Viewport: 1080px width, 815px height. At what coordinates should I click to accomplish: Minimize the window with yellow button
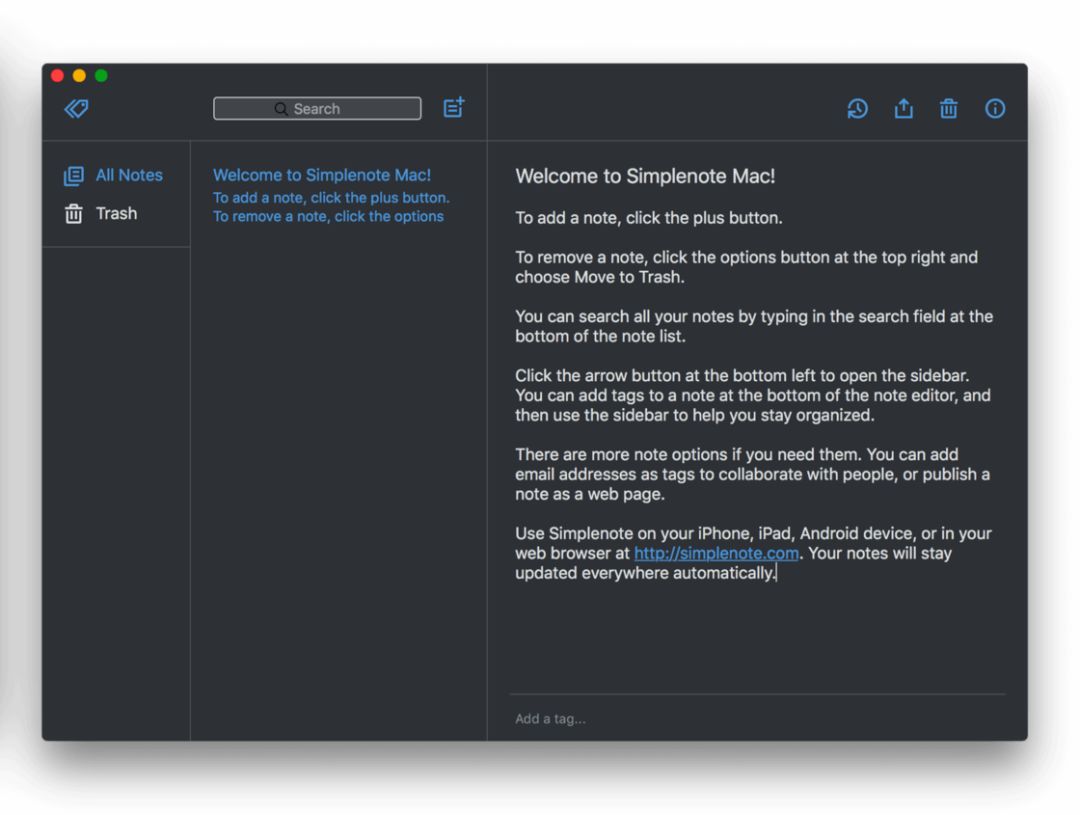pyautogui.click(x=79, y=76)
